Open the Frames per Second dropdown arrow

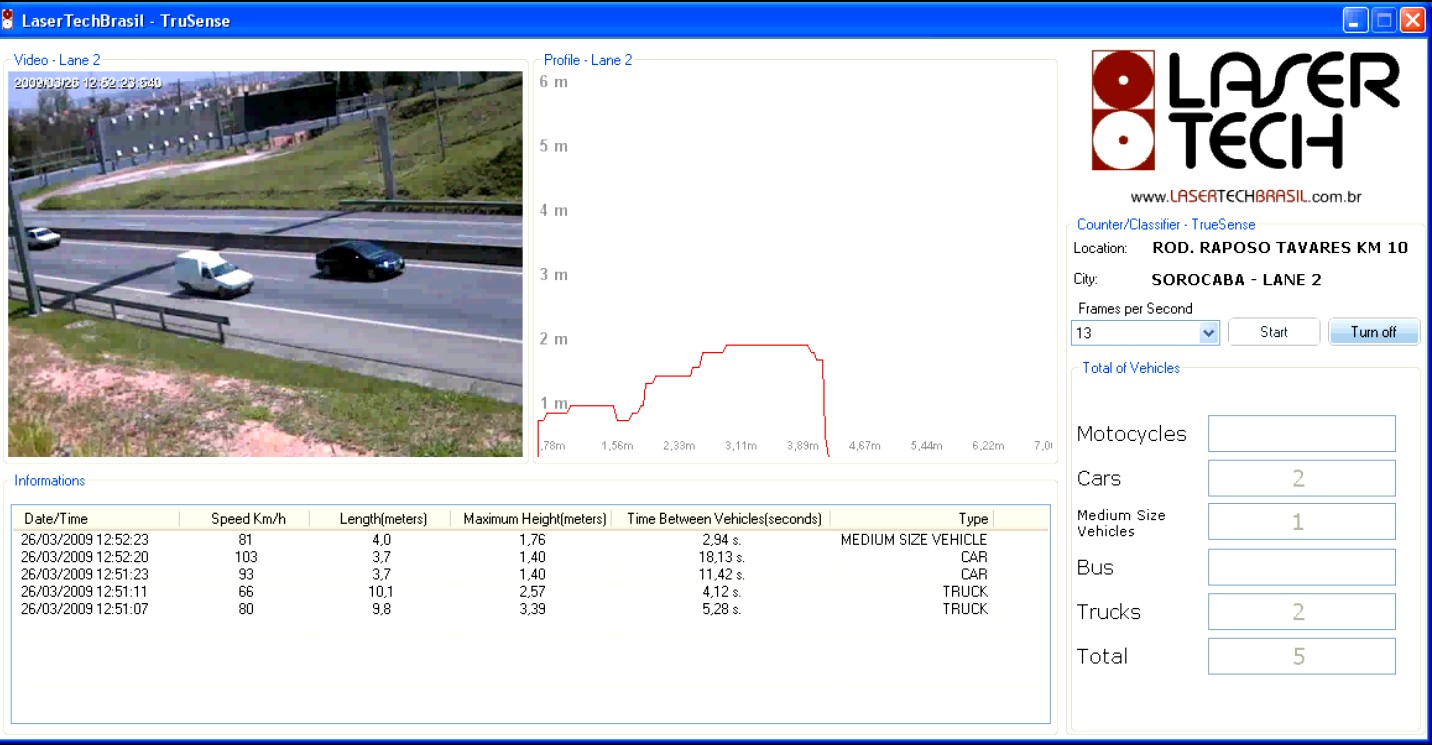pos(1209,333)
